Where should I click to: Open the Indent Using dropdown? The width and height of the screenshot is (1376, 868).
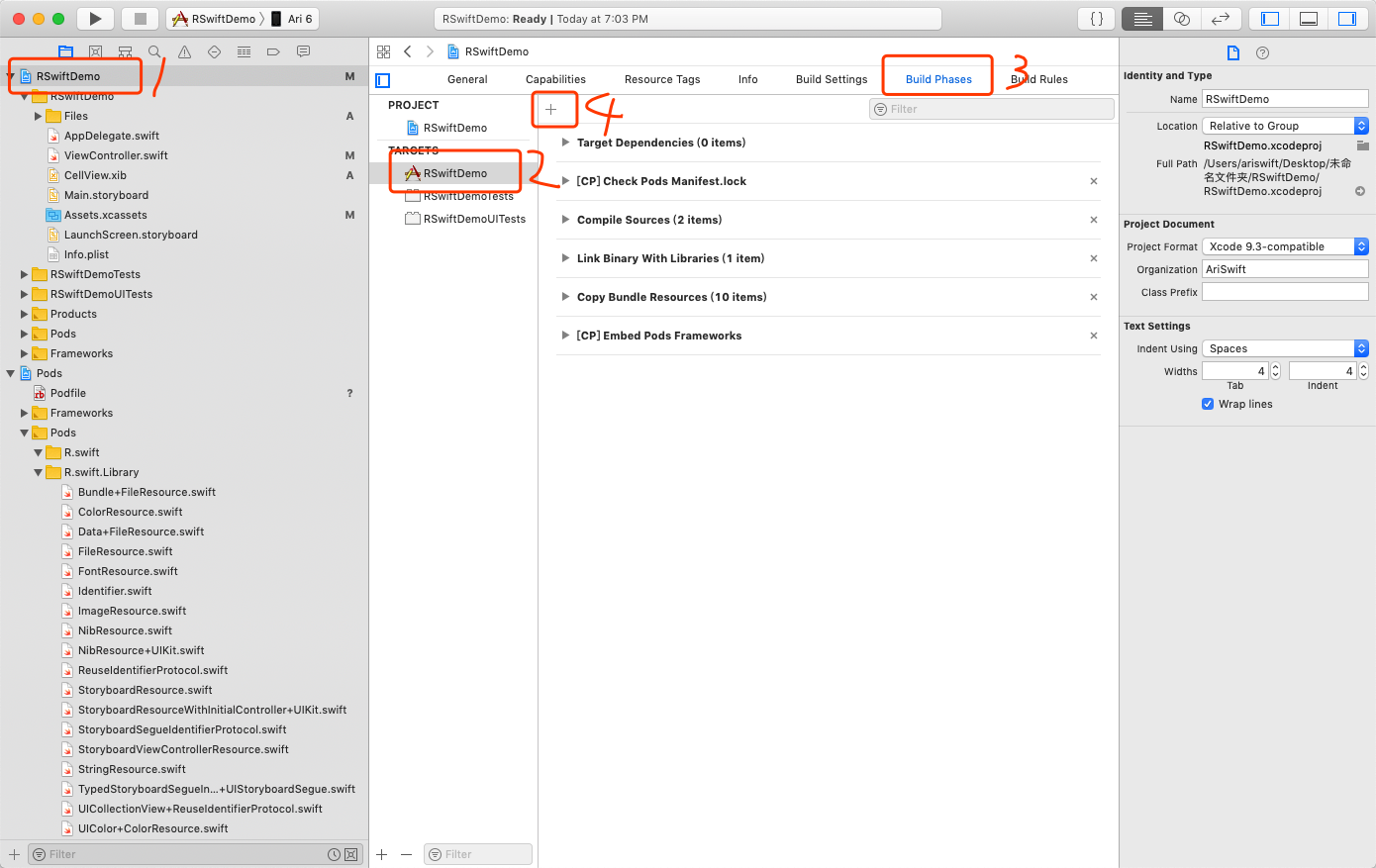1285,348
